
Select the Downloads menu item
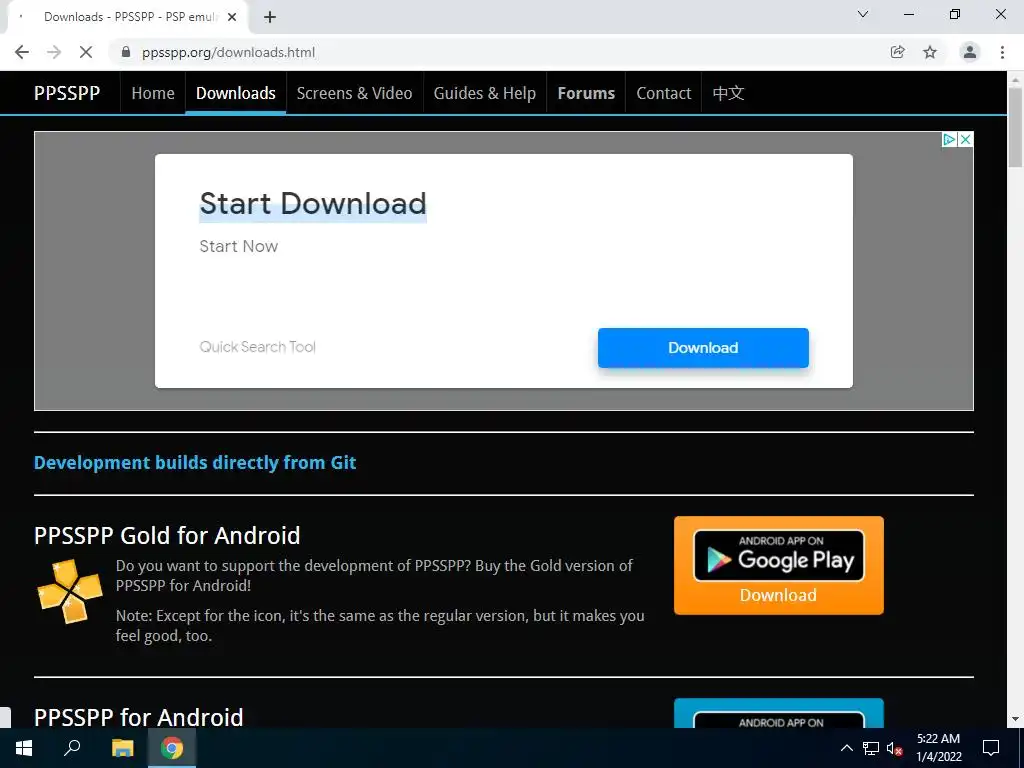point(236,93)
